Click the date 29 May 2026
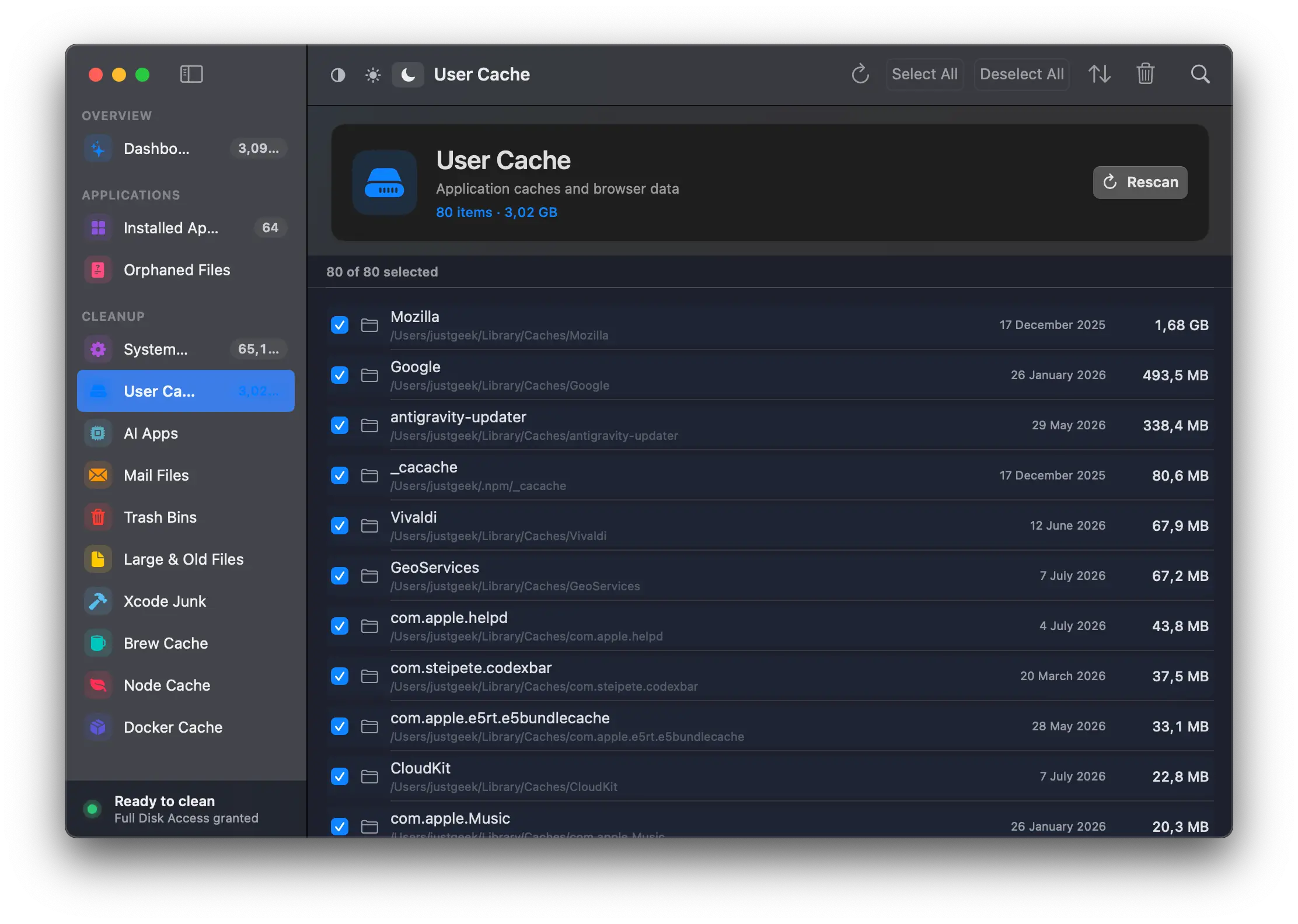The image size is (1298, 924). tap(1069, 425)
